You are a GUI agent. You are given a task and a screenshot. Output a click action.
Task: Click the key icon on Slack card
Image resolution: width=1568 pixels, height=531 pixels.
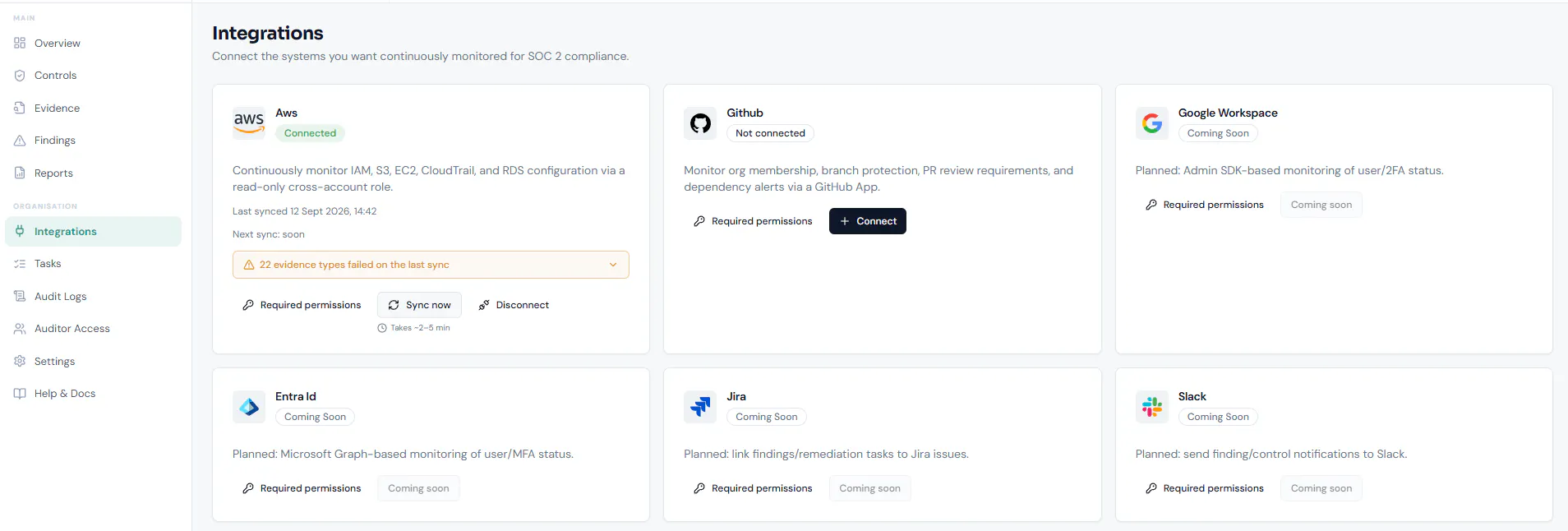pyautogui.click(x=1151, y=488)
